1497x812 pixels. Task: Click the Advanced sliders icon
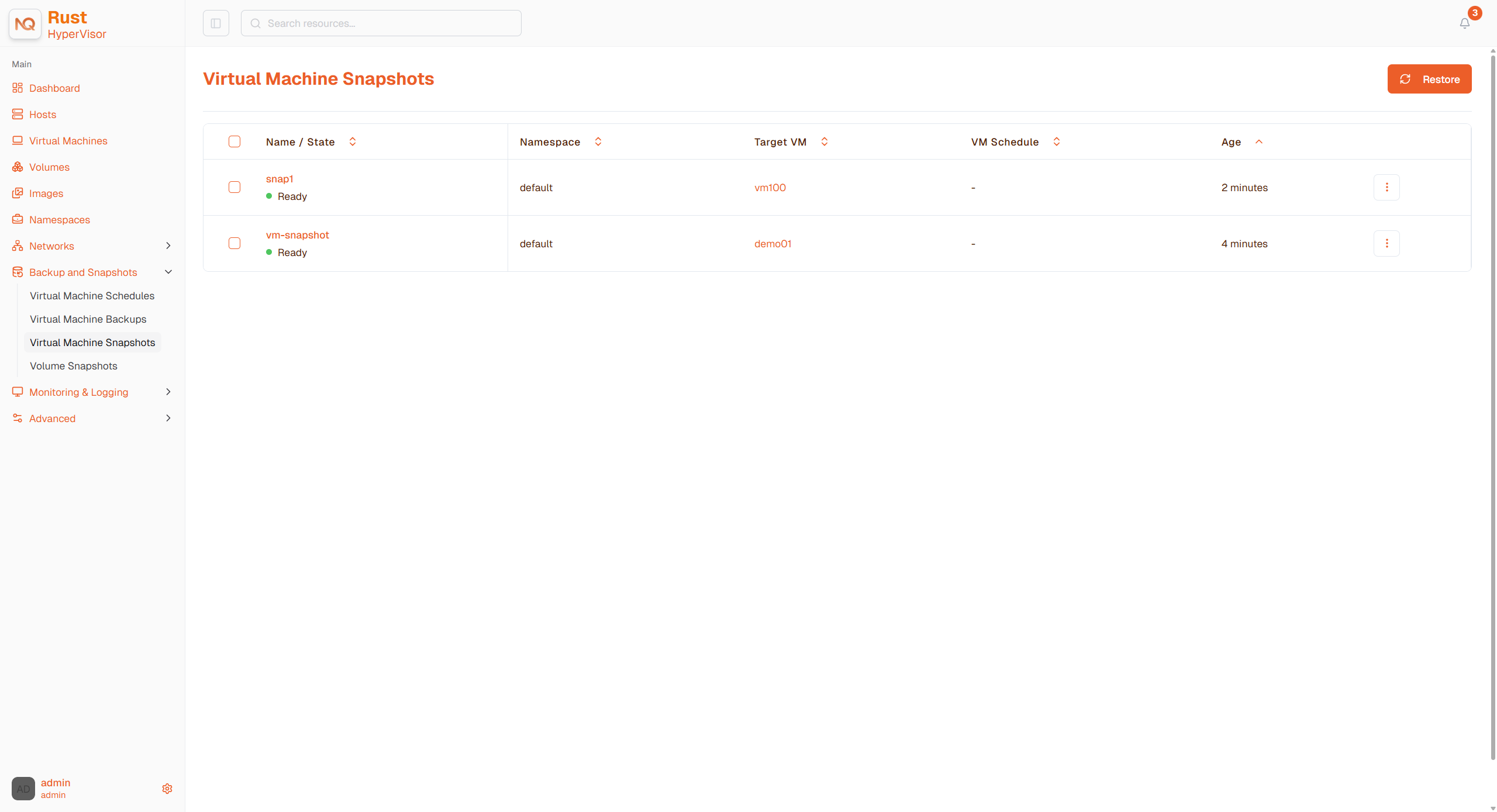tap(18, 418)
